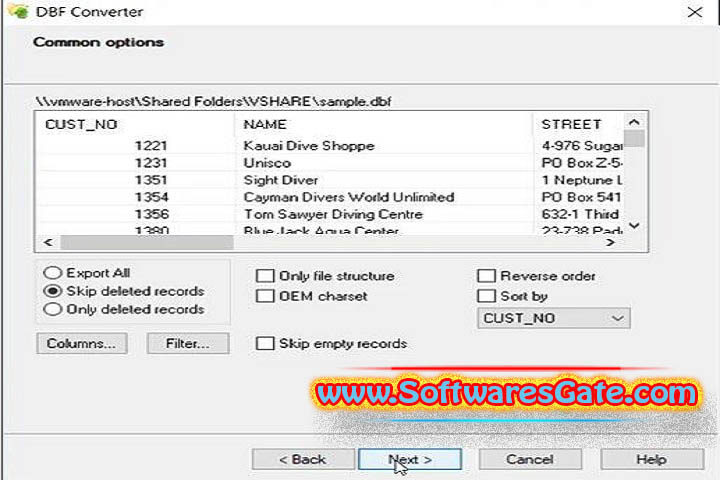Click the table scroll down arrow

634,226
